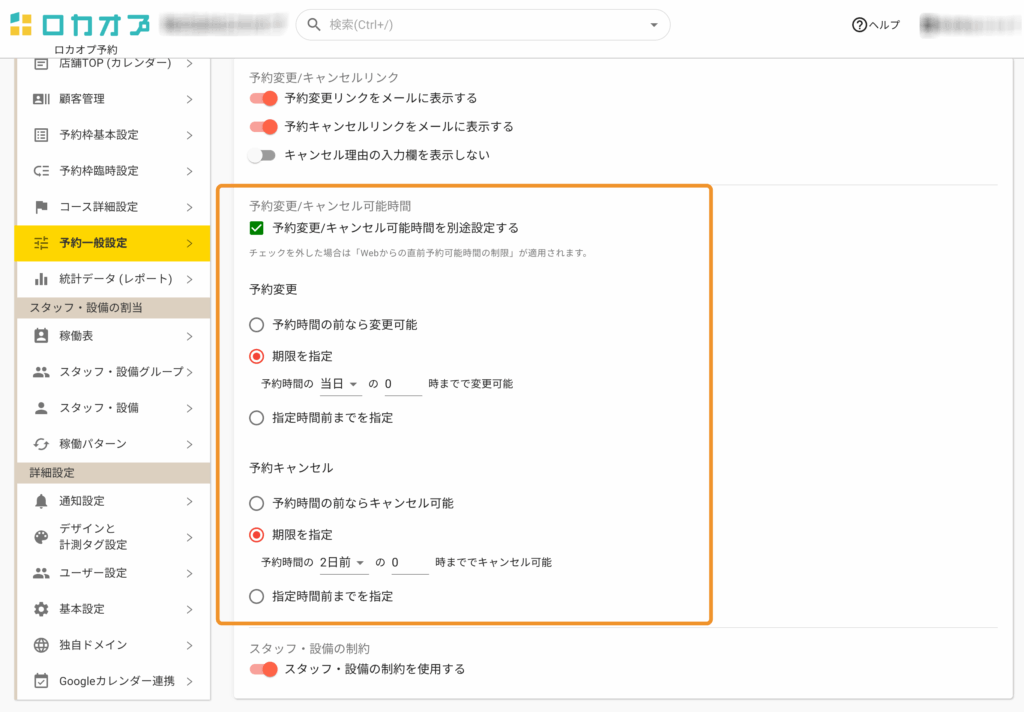Expand the search box dropdown arrow
Screen dimensions: 1024x712
point(654,25)
